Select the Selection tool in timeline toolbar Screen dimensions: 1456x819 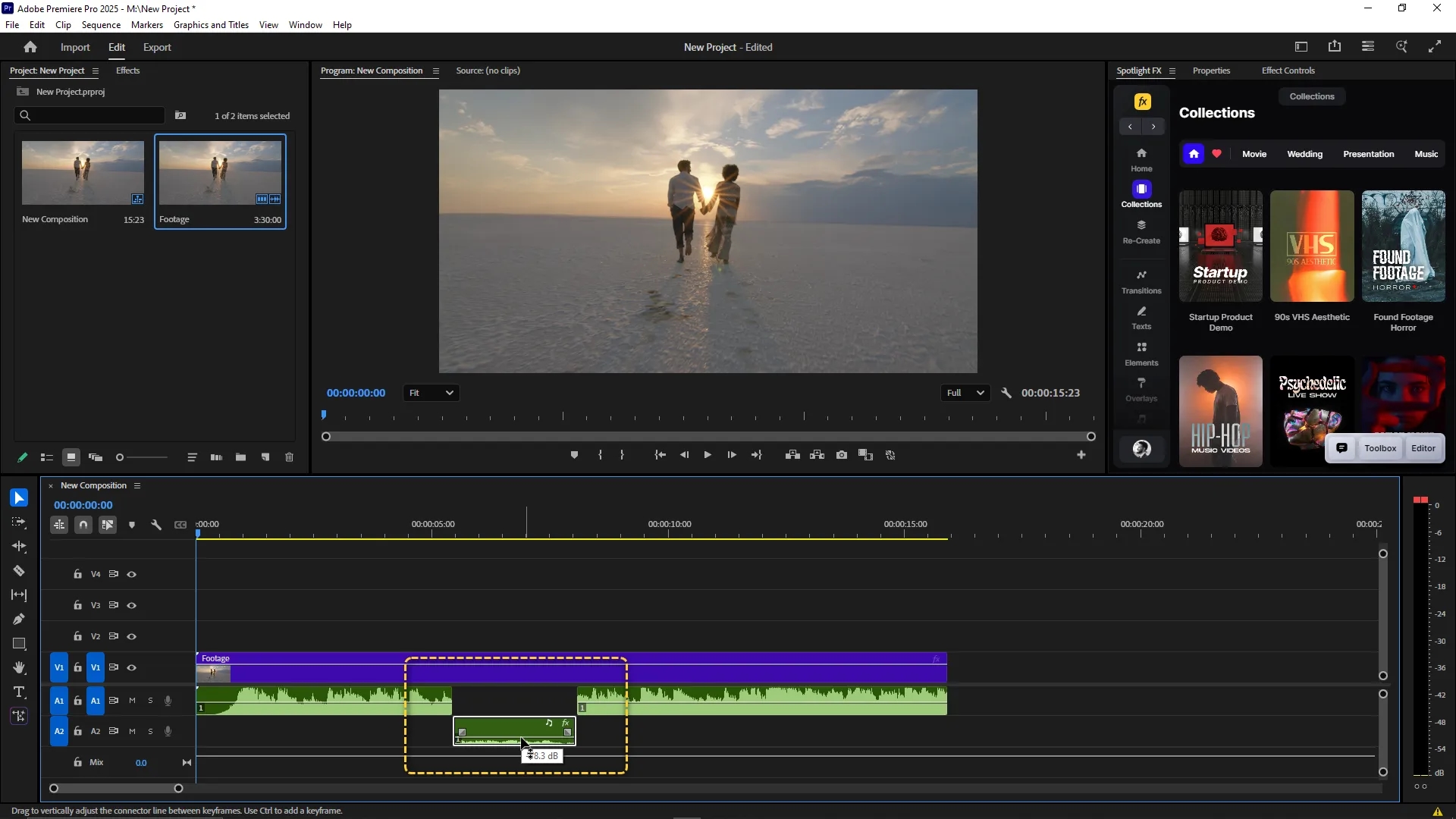[19, 498]
